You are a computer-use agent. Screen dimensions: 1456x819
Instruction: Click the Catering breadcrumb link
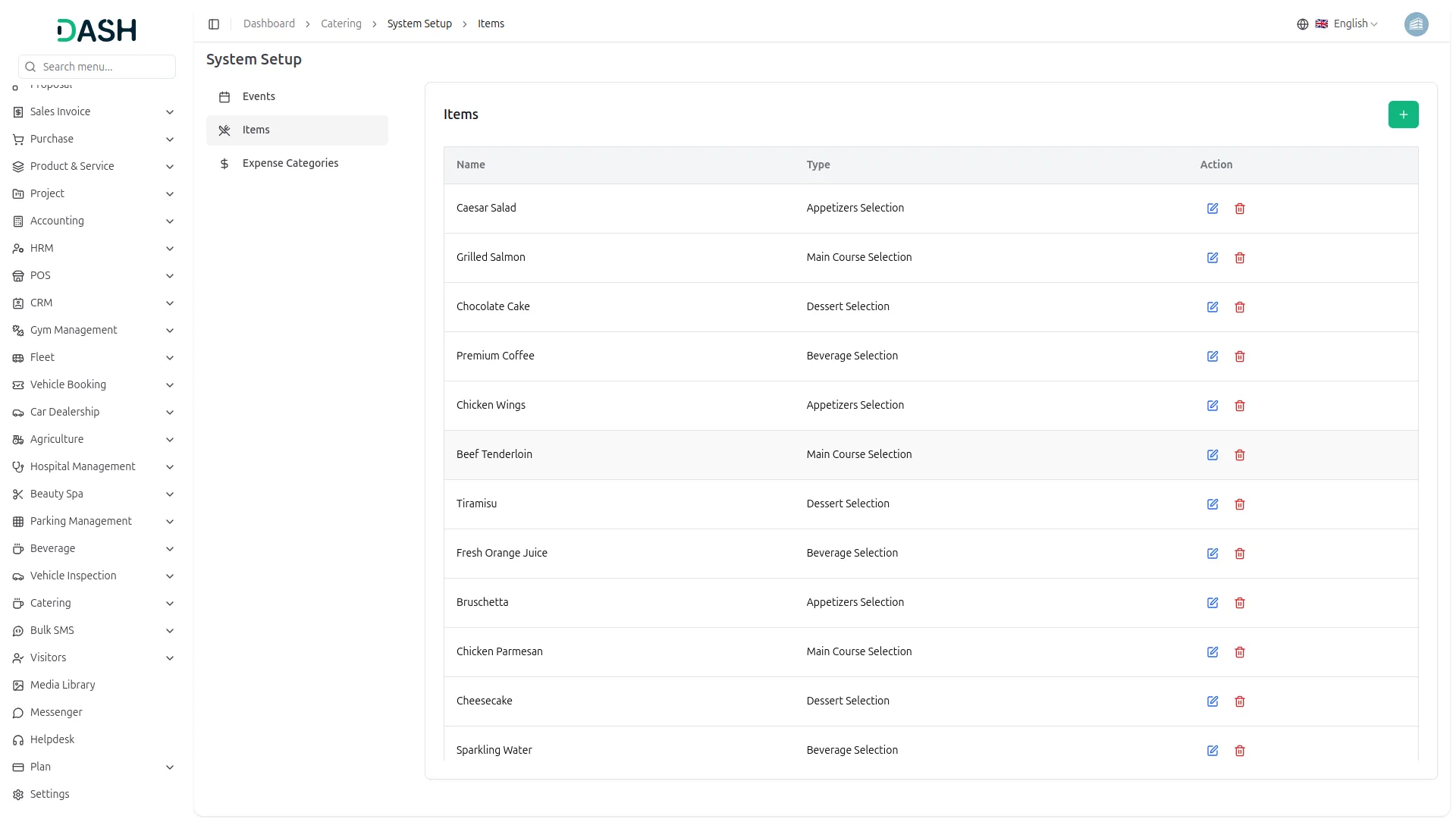[x=340, y=24]
